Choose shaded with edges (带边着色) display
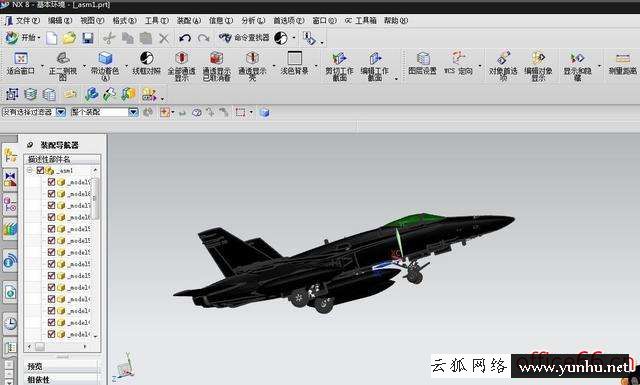 (105, 66)
